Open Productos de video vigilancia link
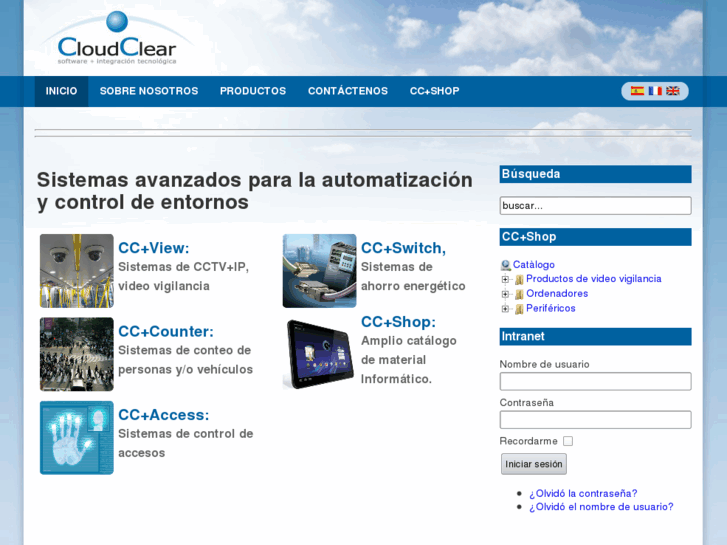 tap(593, 279)
